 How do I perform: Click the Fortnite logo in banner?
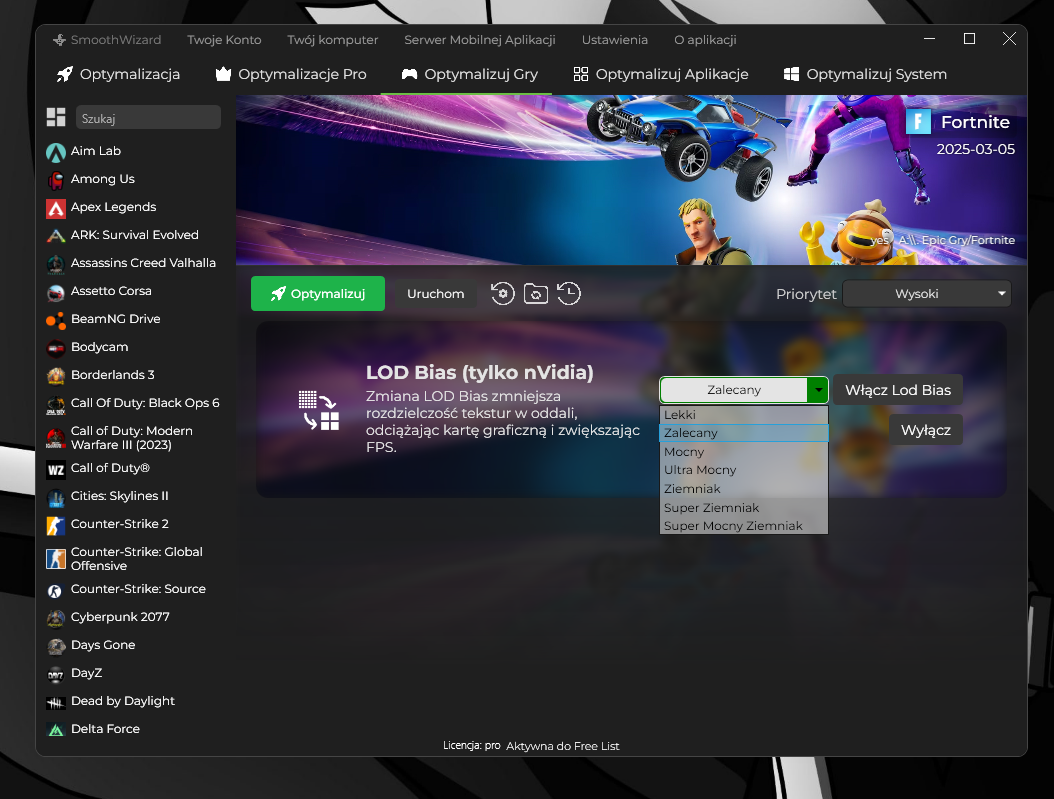[x=918, y=122]
